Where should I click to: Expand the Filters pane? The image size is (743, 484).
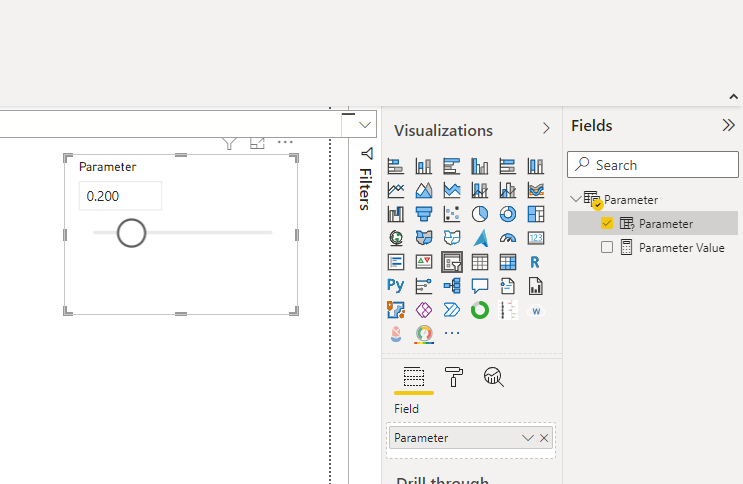click(365, 179)
